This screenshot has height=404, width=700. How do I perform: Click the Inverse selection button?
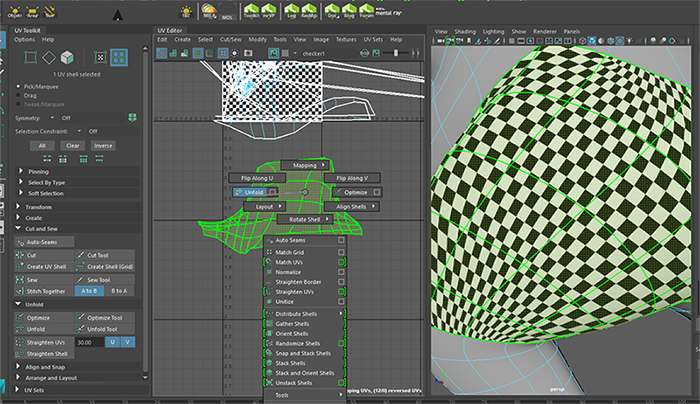(103, 145)
